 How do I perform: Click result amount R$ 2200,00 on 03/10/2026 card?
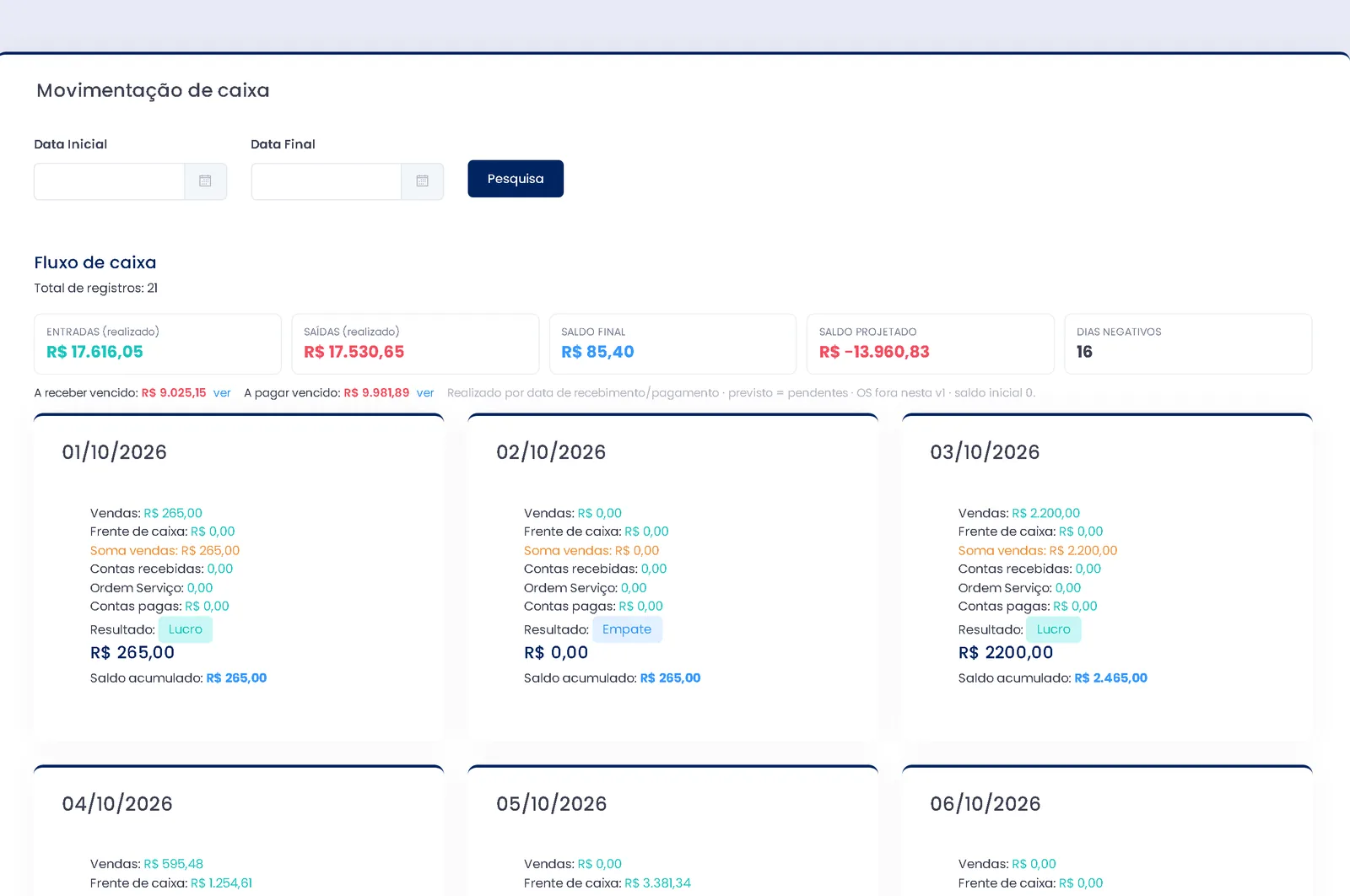pos(1006,653)
